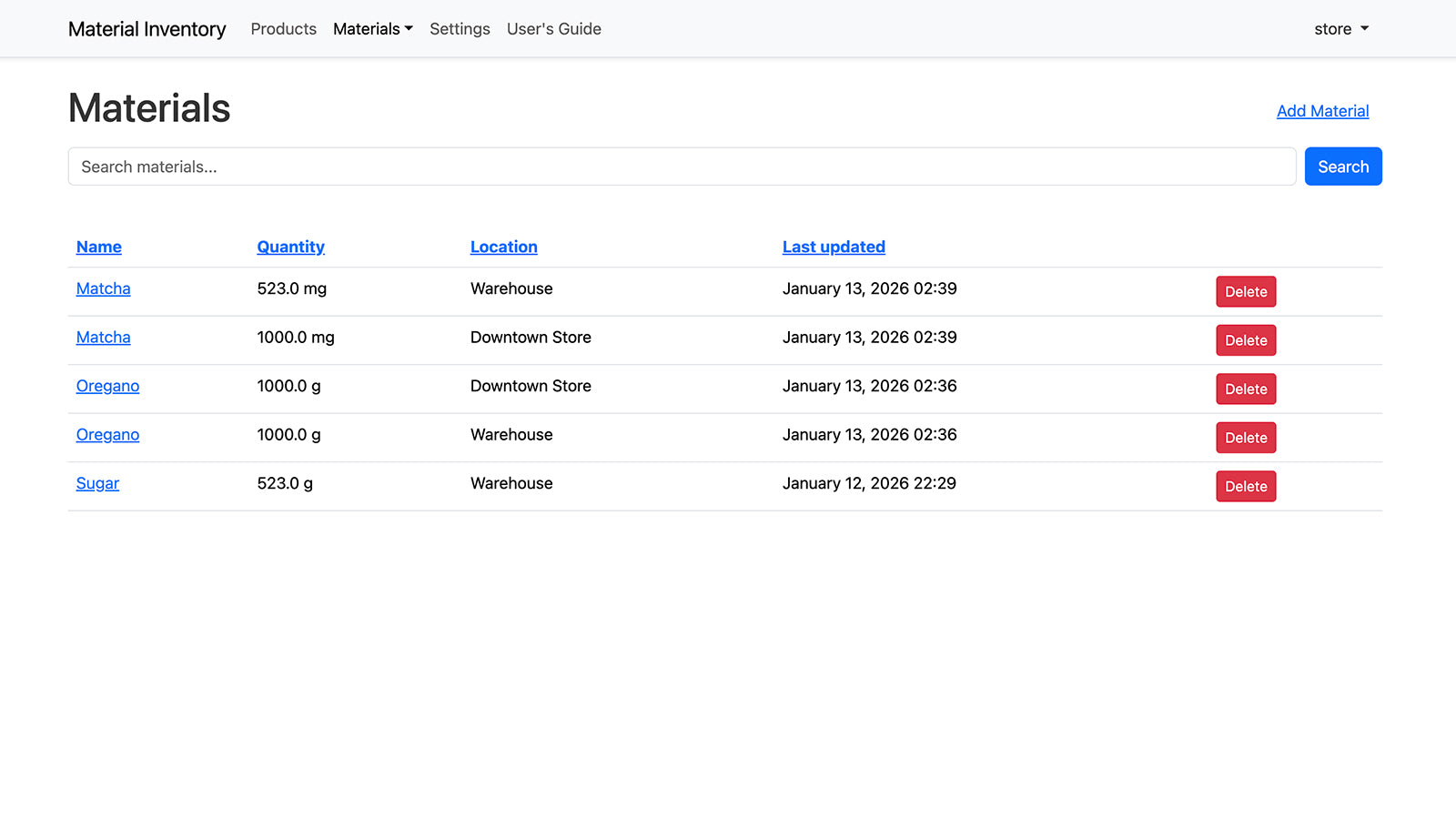Delete the Matcha Downtown Store row

(1245, 340)
